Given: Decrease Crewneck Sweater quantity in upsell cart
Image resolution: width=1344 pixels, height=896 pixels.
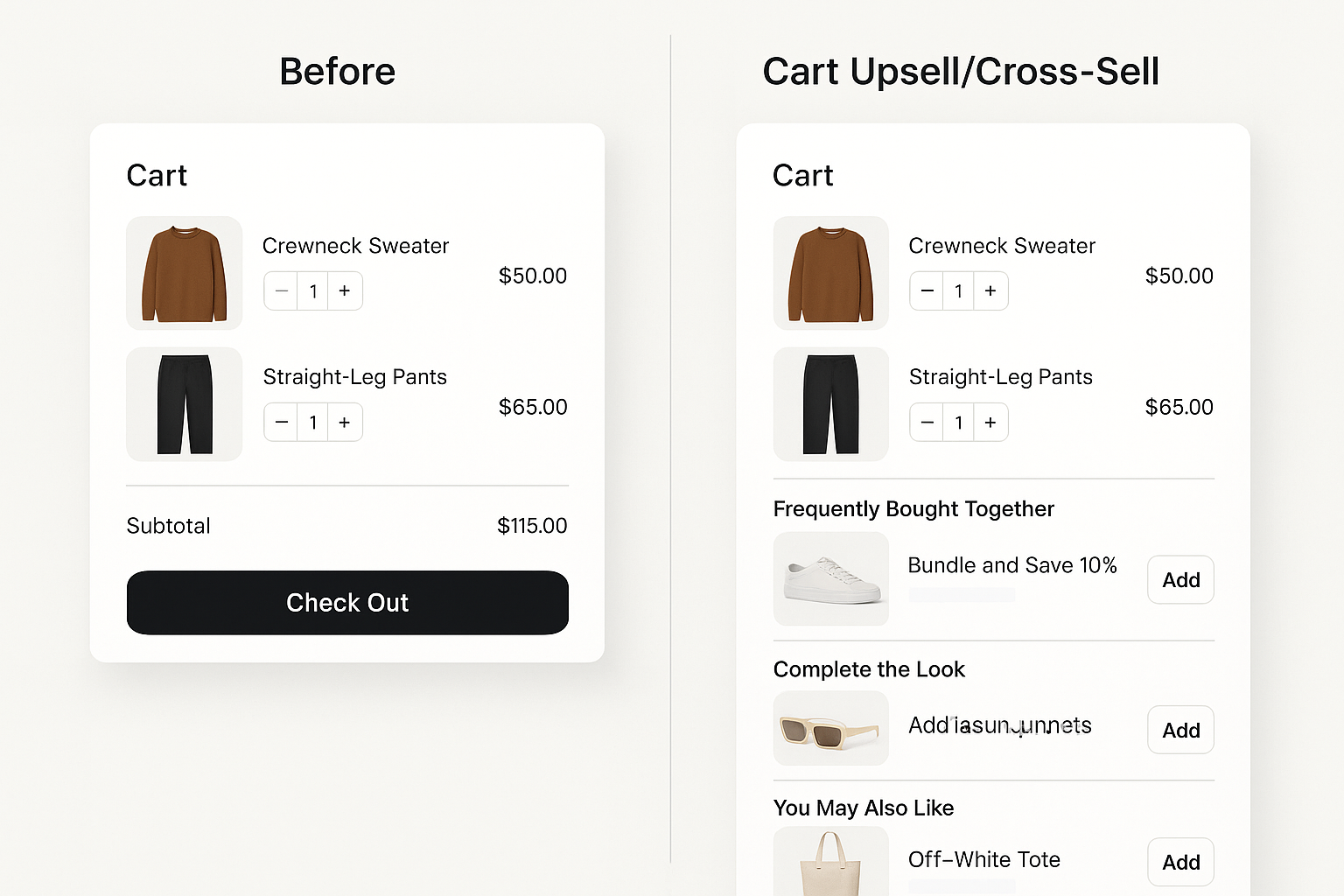Looking at the screenshot, I should pyautogui.click(x=927, y=290).
